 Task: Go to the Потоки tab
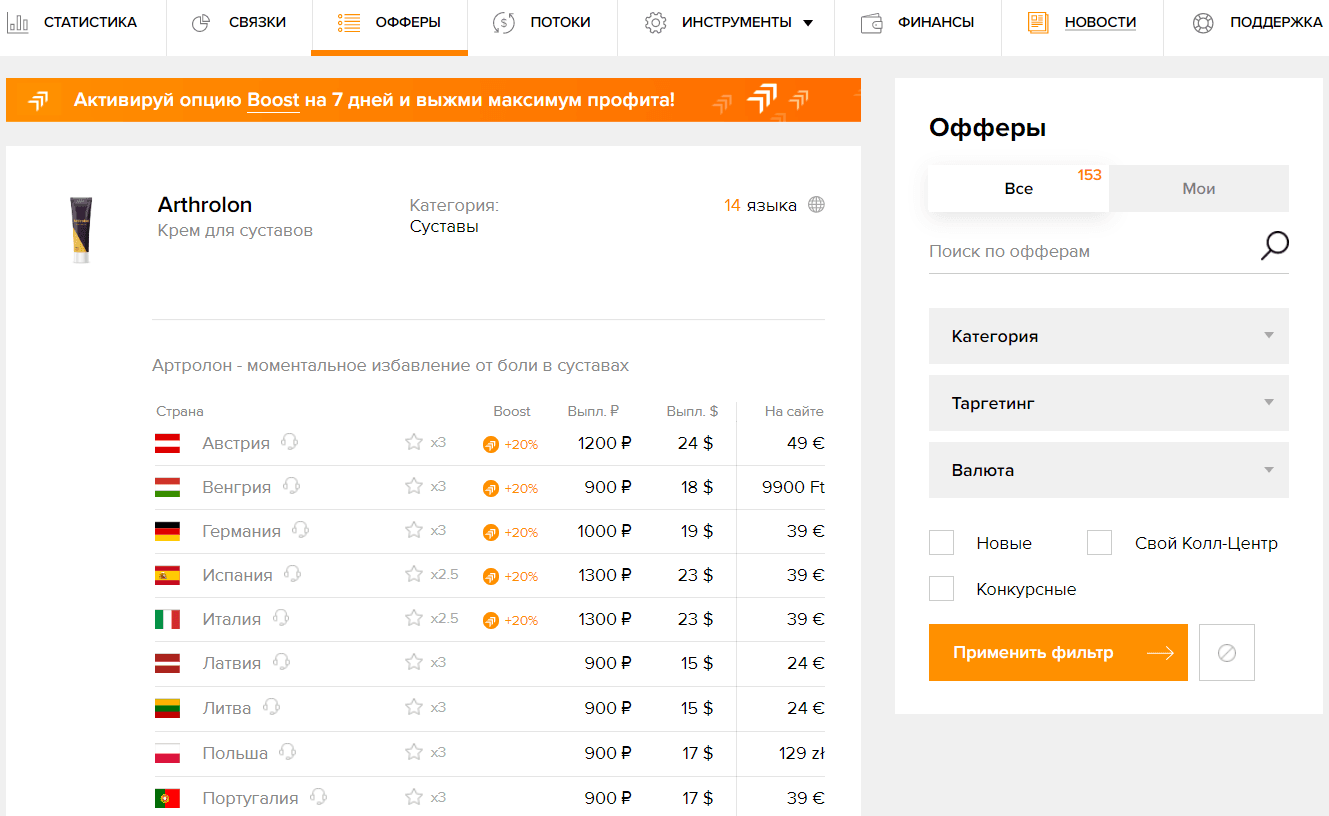(x=542, y=22)
